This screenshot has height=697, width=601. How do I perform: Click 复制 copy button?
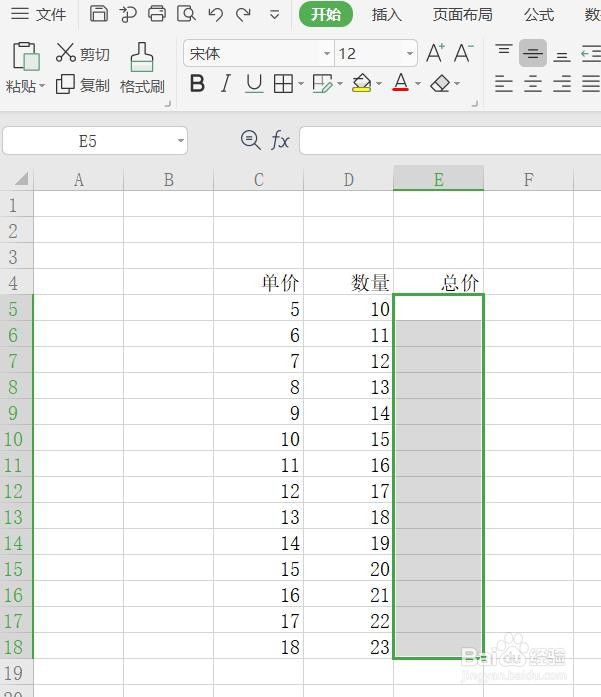pos(83,84)
